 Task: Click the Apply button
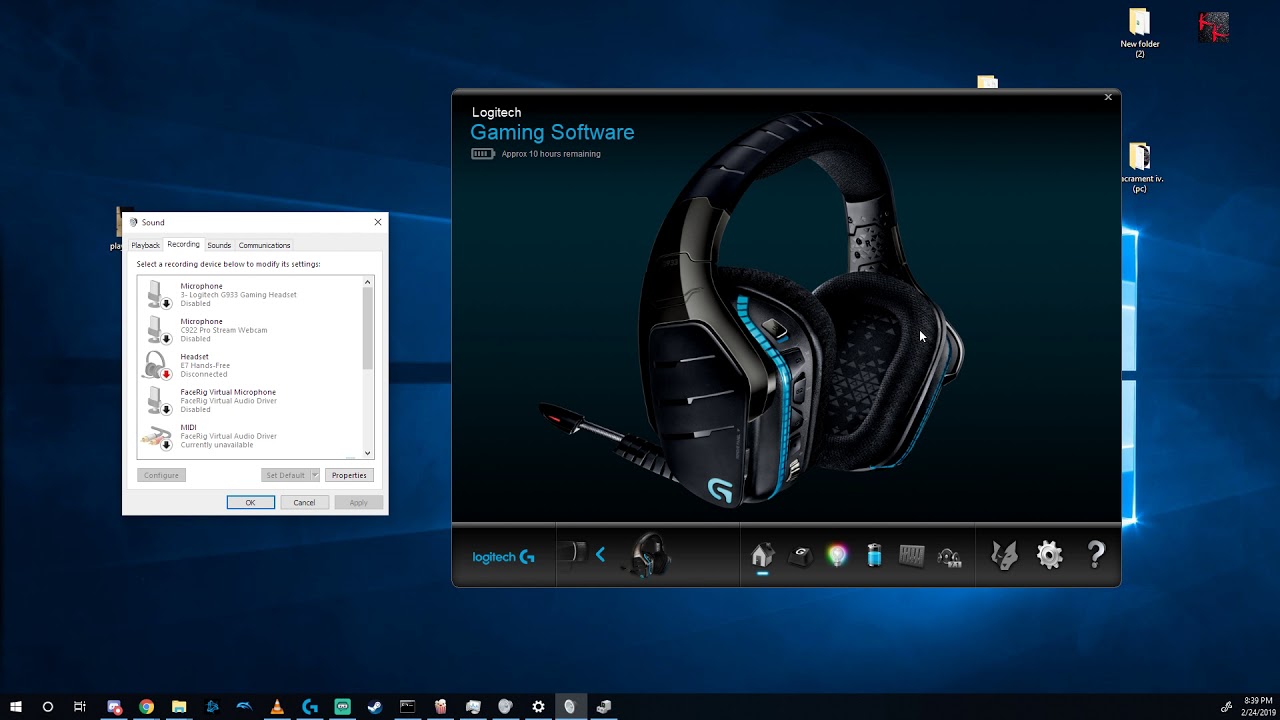click(x=358, y=502)
